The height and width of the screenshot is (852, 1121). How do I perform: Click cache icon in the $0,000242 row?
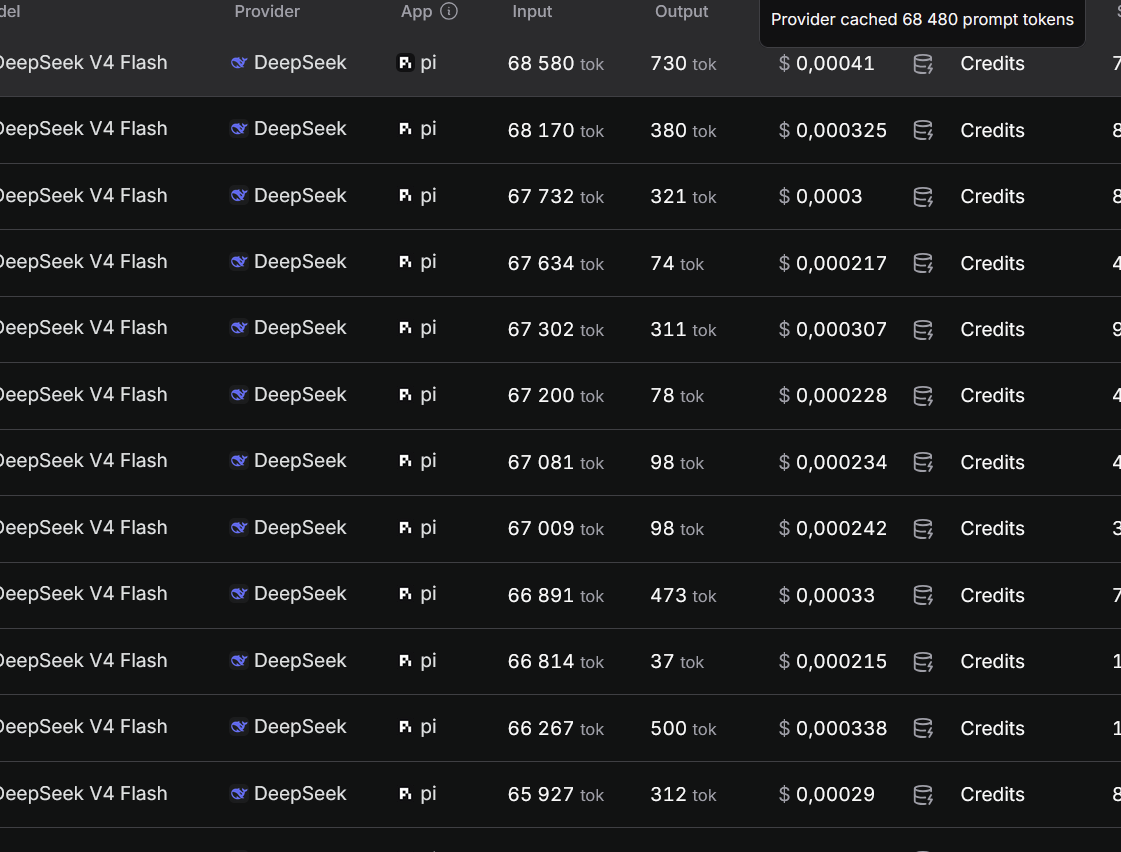click(923, 529)
